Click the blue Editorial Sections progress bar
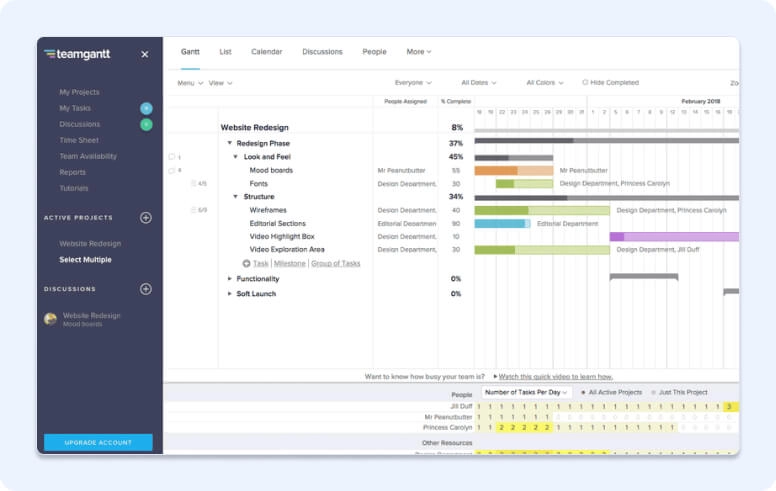 pyautogui.click(x=502, y=224)
